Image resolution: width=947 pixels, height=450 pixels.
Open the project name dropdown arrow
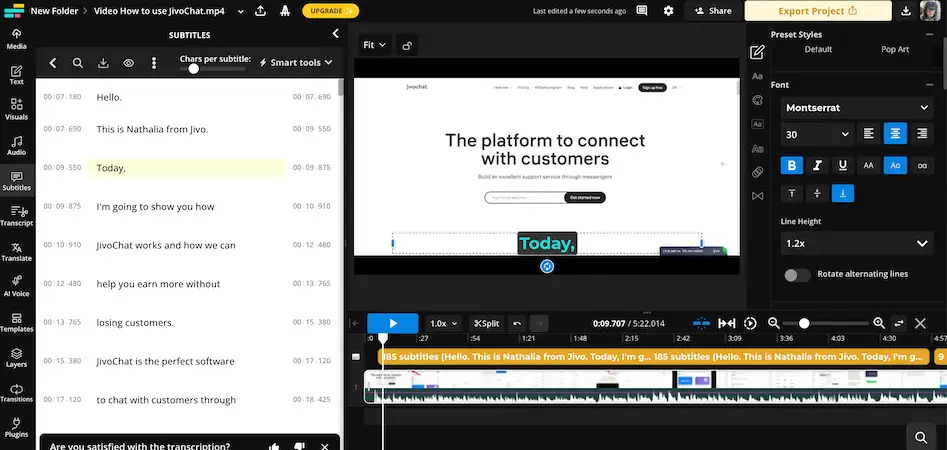point(241,11)
